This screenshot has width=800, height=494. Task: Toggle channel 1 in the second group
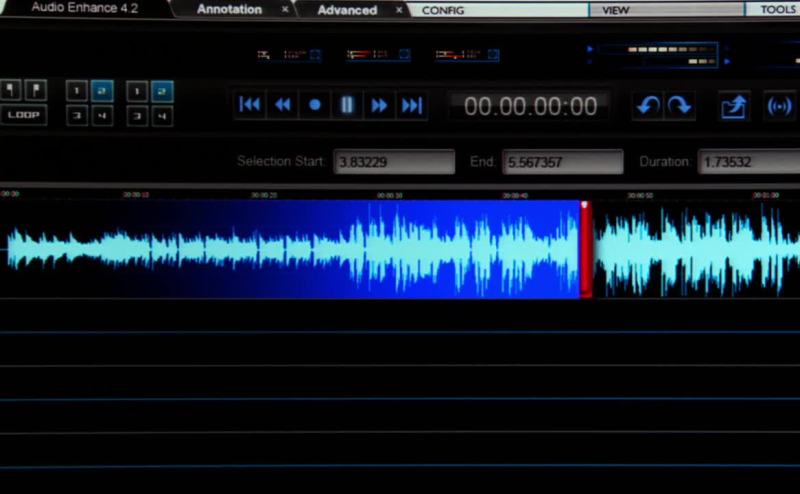tap(138, 91)
